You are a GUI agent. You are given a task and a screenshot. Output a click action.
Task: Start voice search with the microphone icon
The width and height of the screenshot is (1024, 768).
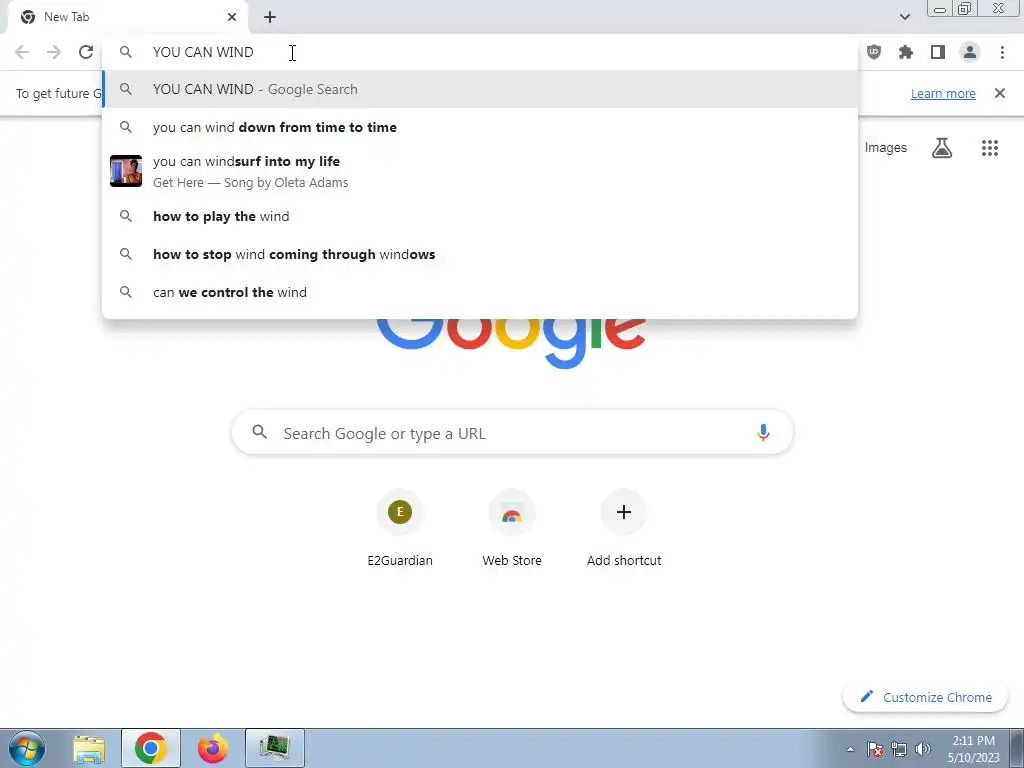763,432
